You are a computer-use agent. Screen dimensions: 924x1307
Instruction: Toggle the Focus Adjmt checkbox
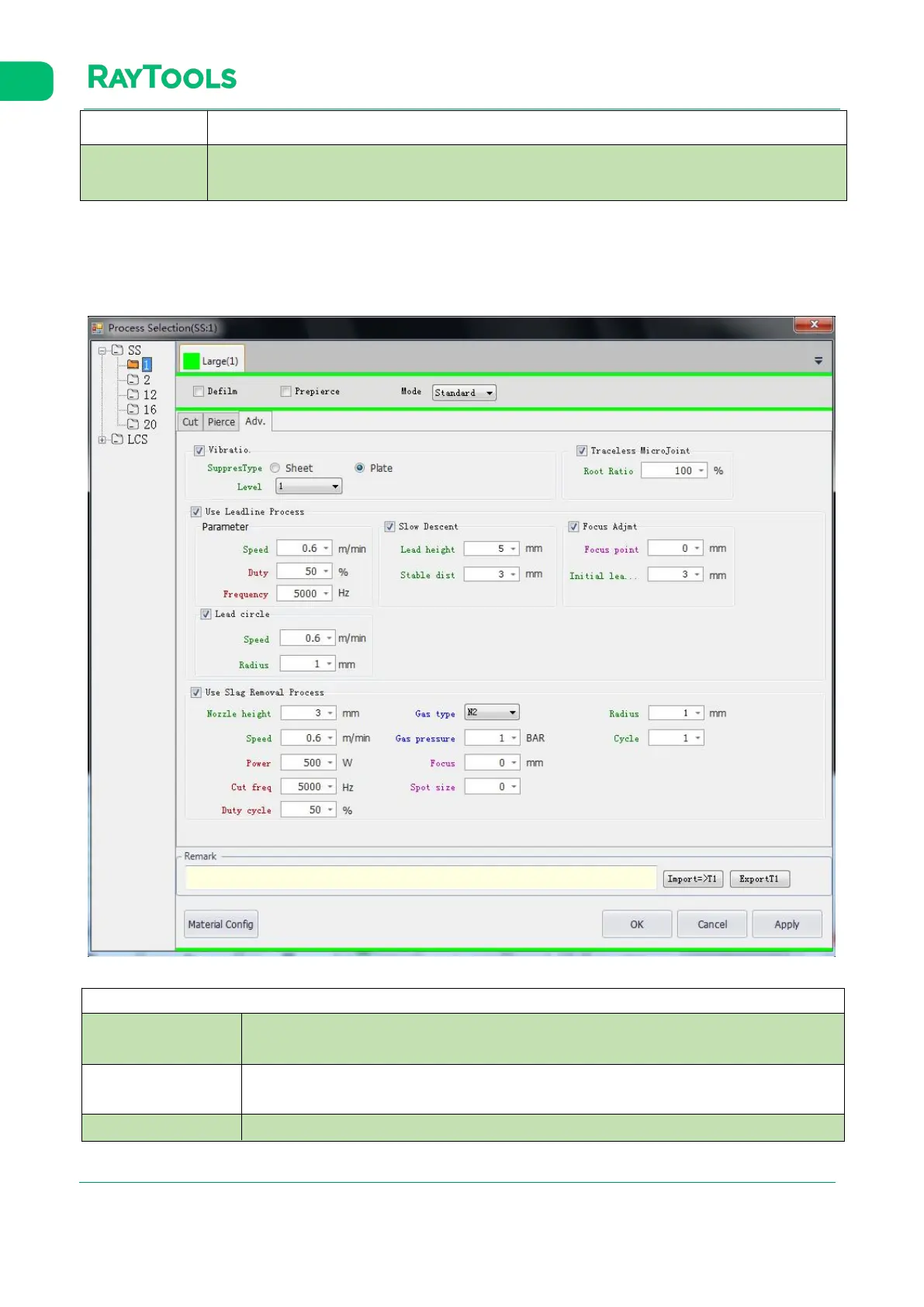click(x=573, y=526)
